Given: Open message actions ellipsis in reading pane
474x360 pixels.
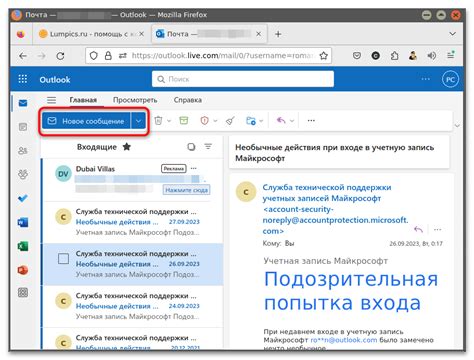Looking at the screenshot, I should coord(437,229).
